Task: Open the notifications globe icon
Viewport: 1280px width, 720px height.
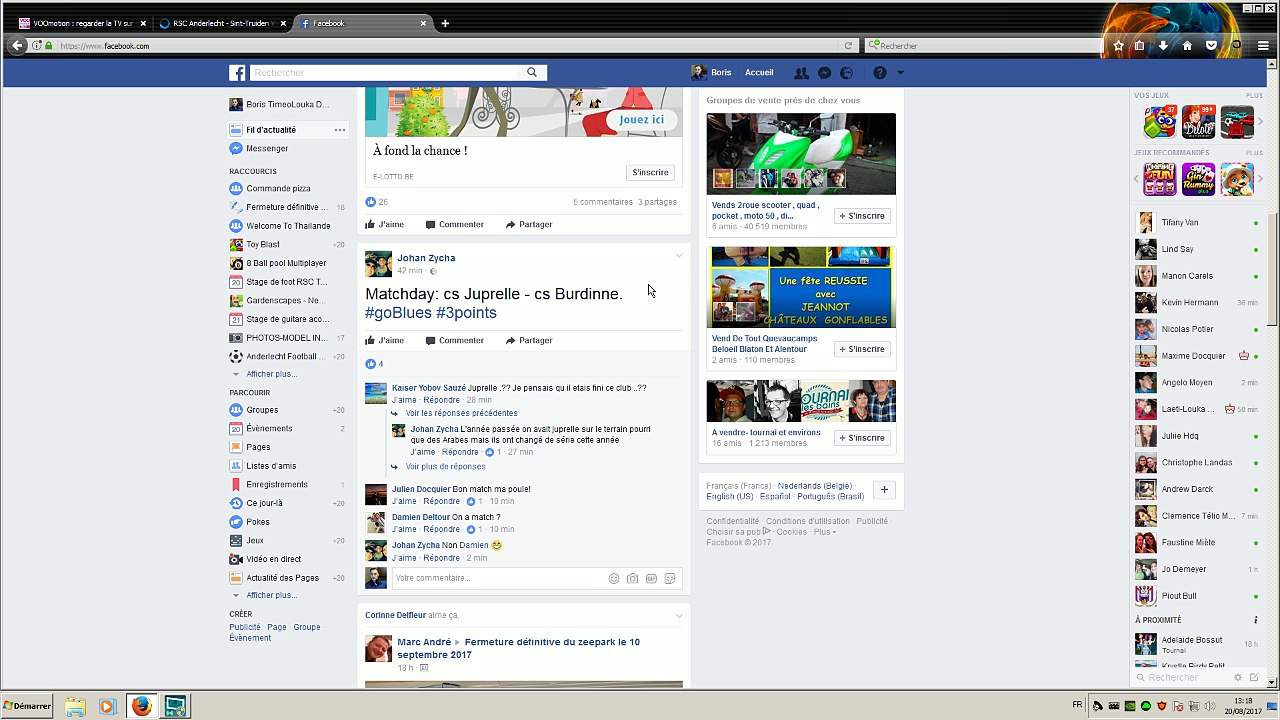Action: click(847, 73)
